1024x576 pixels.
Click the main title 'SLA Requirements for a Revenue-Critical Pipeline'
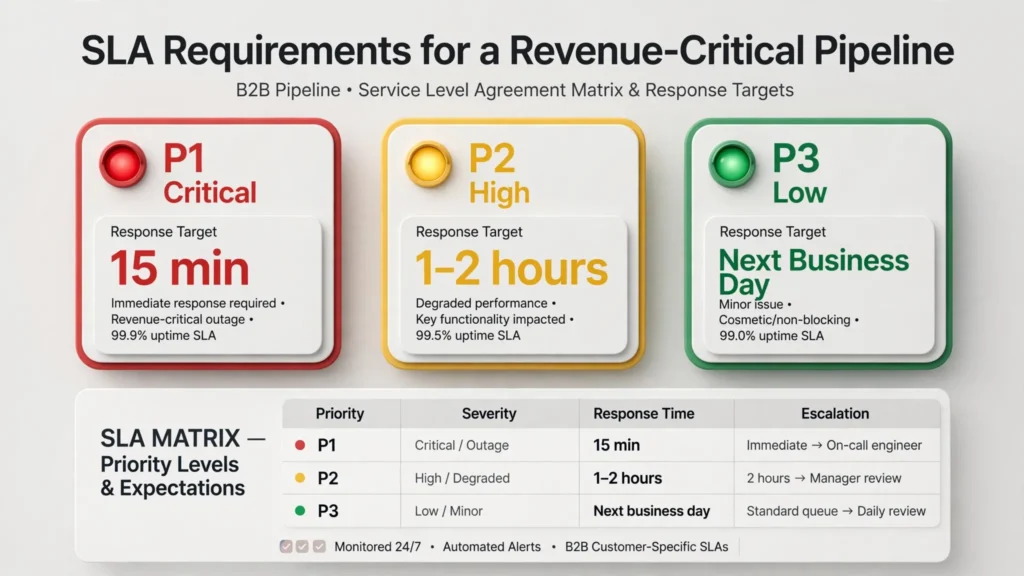pos(517,50)
